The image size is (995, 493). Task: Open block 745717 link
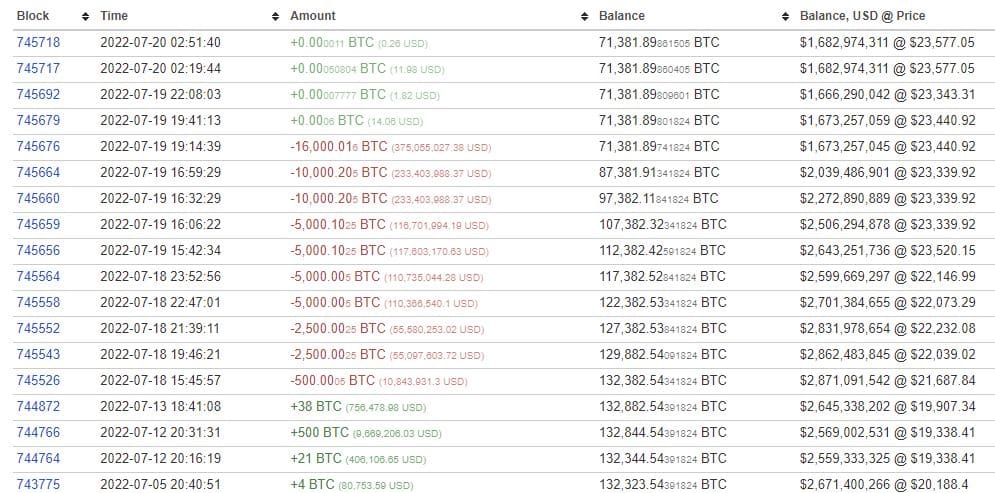(x=38, y=69)
